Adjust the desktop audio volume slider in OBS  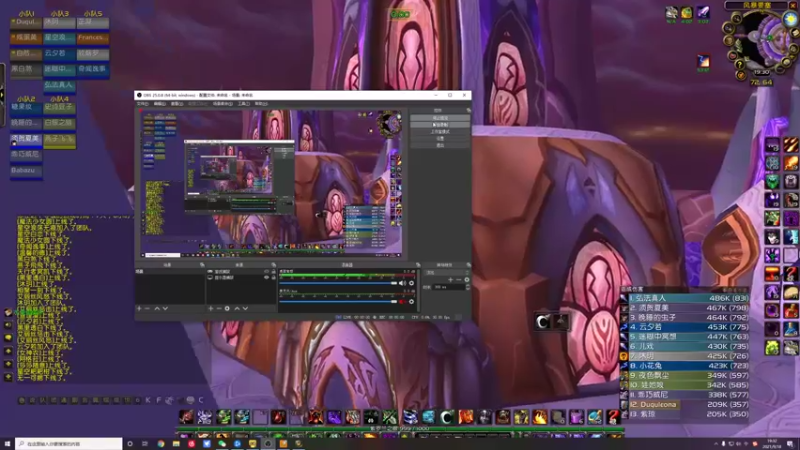[338, 283]
